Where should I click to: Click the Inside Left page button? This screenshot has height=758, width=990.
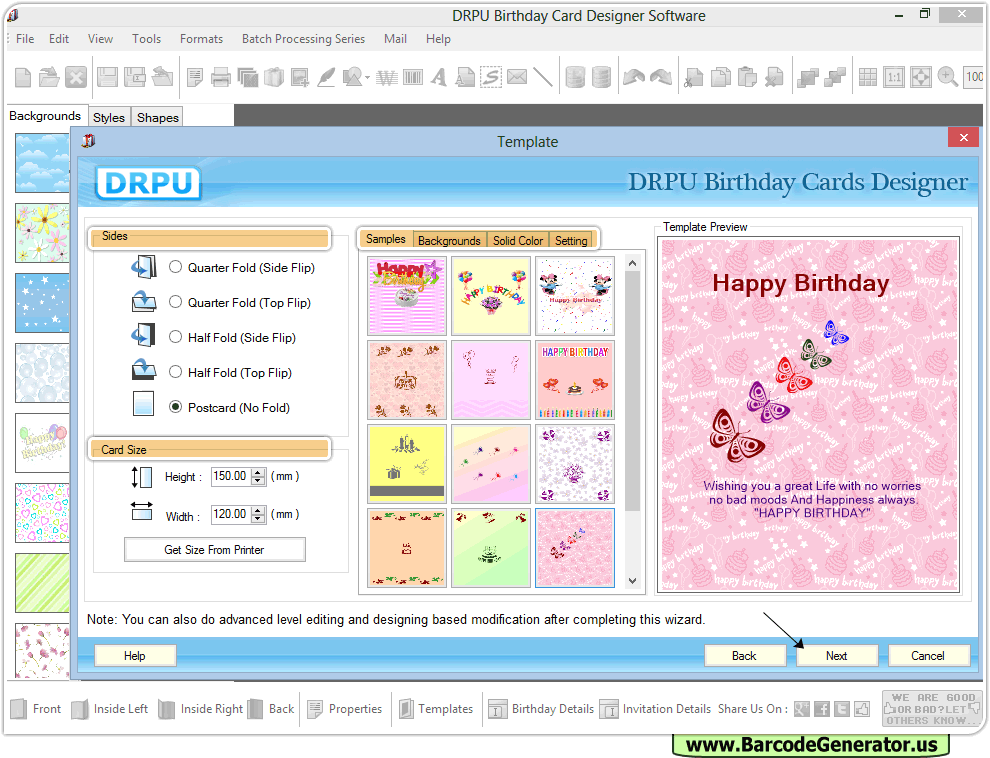(110, 709)
